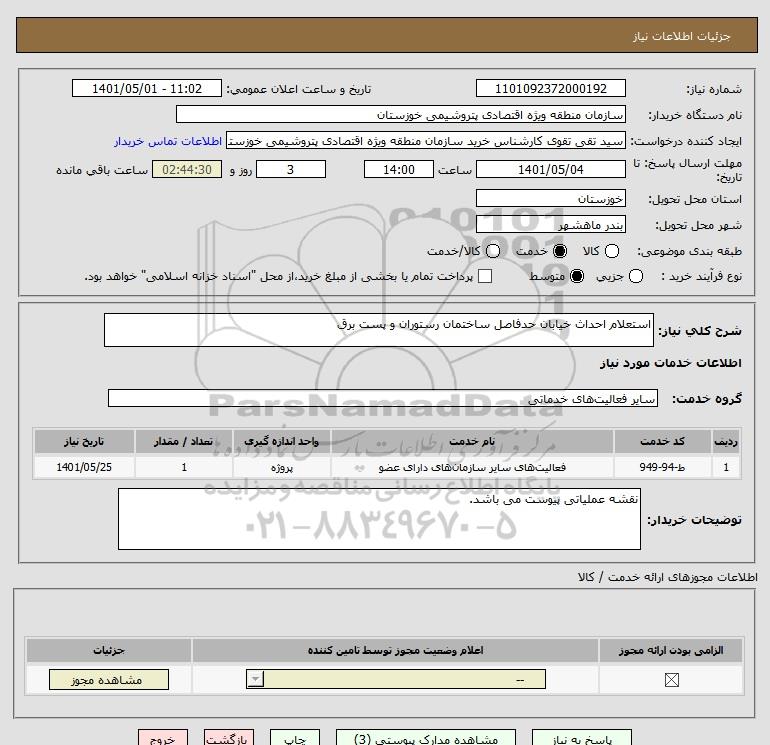This screenshot has width=770, height=745.
Task: Choose متوسط purchase process type
Action: [577, 276]
